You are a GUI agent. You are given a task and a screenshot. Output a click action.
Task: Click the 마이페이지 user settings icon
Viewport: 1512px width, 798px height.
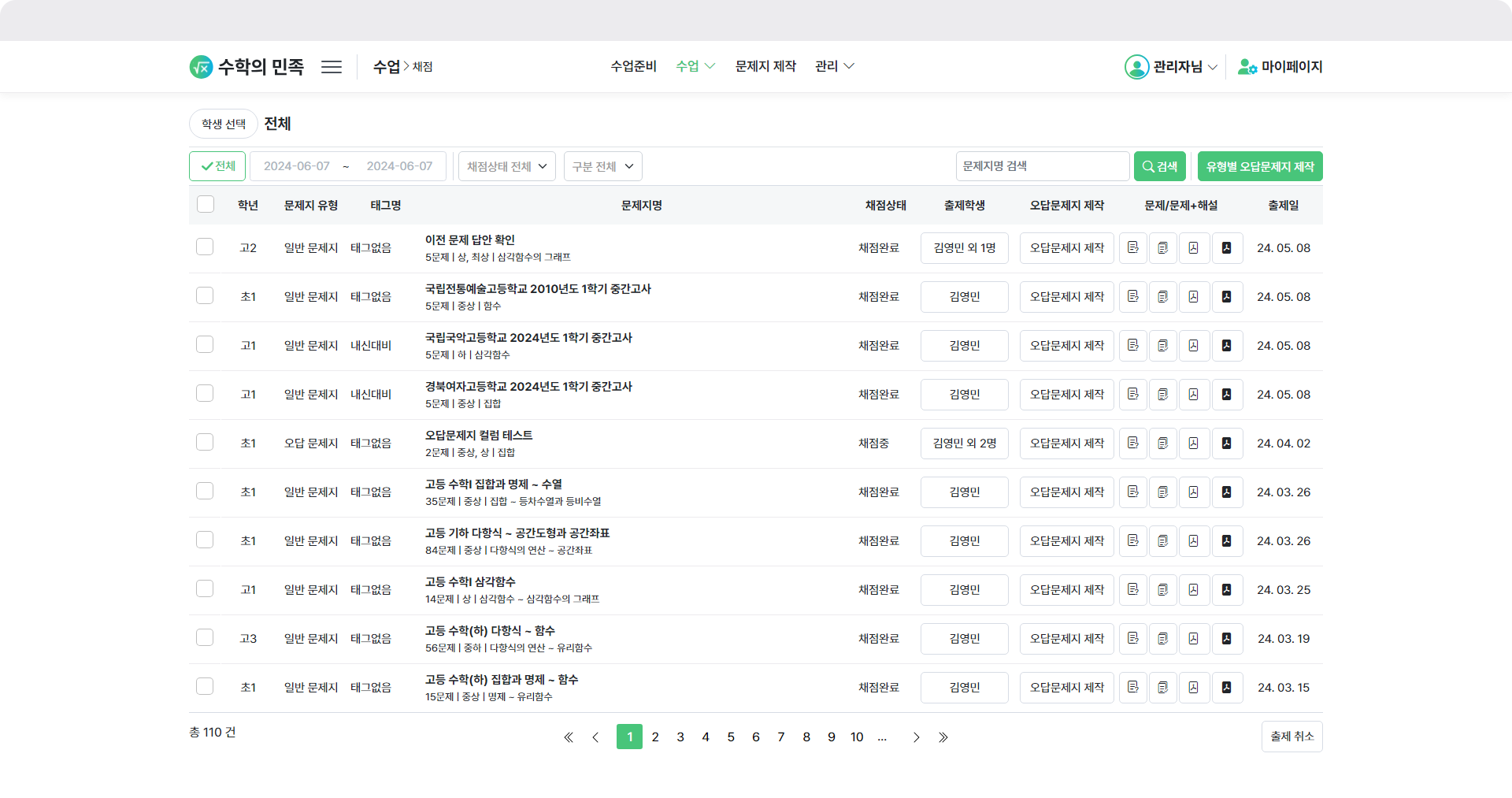1247,67
